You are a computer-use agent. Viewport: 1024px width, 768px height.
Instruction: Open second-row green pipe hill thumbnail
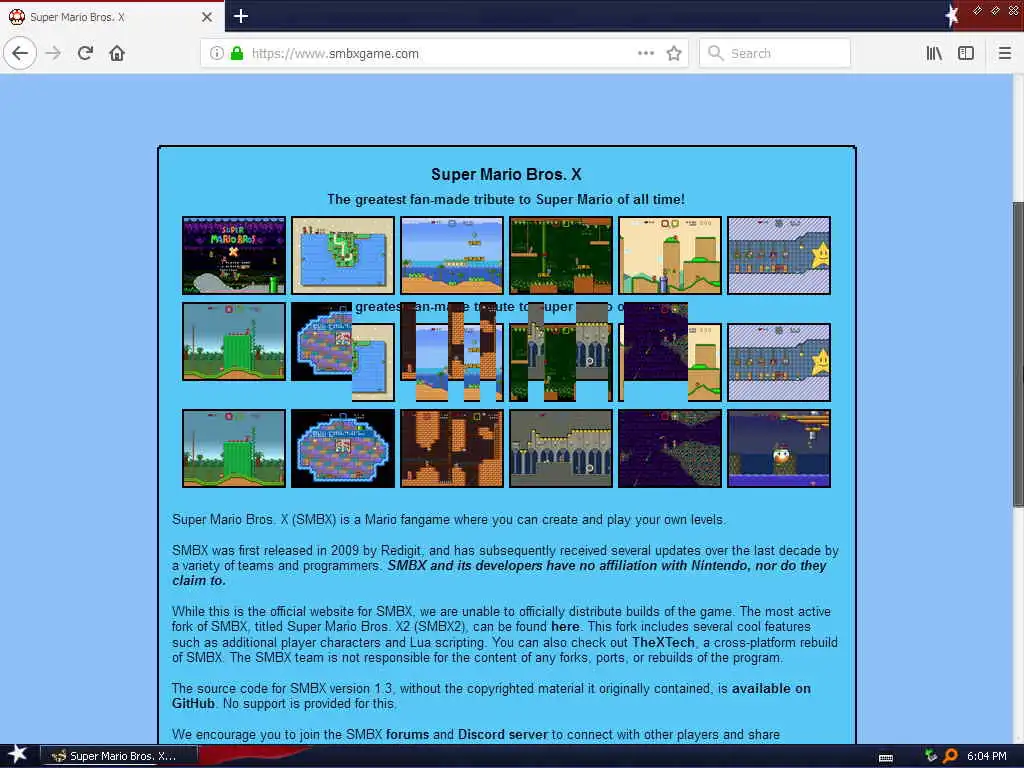point(234,341)
